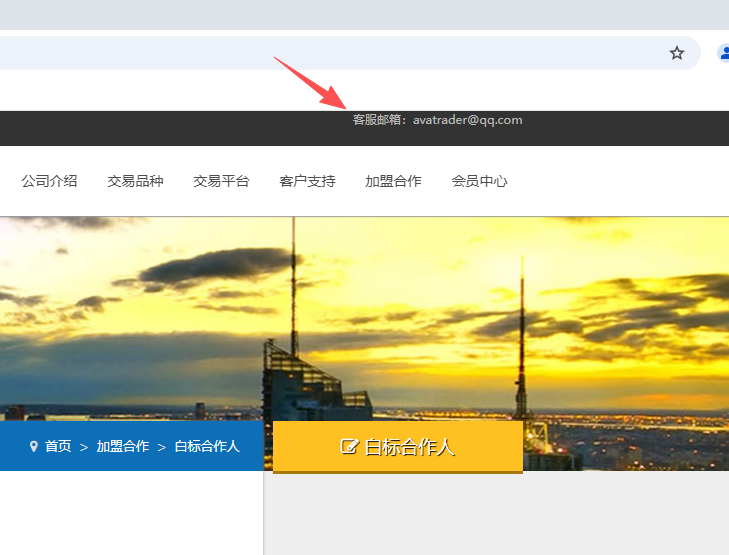
Task: Click the avatrader@qq.com email address
Action: tap(468, 120)
